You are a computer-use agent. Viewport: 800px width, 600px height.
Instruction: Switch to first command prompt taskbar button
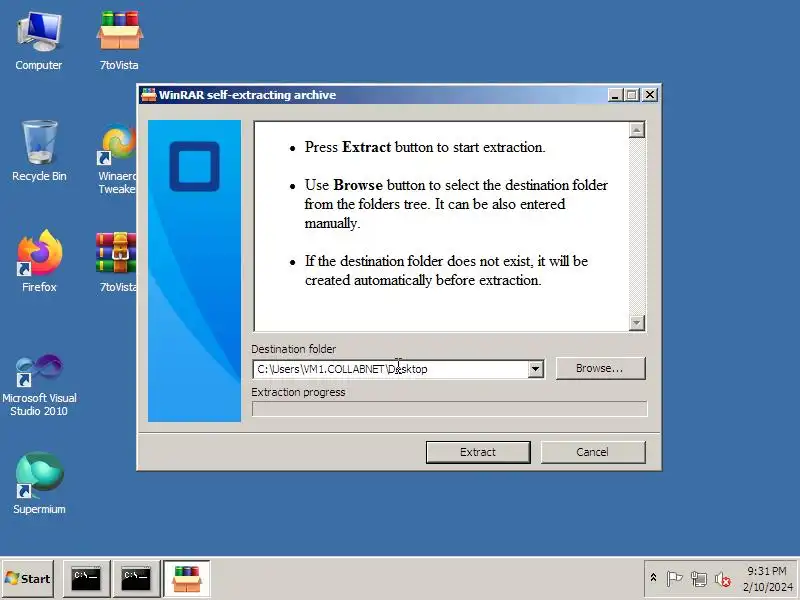(x=86, y=579)
